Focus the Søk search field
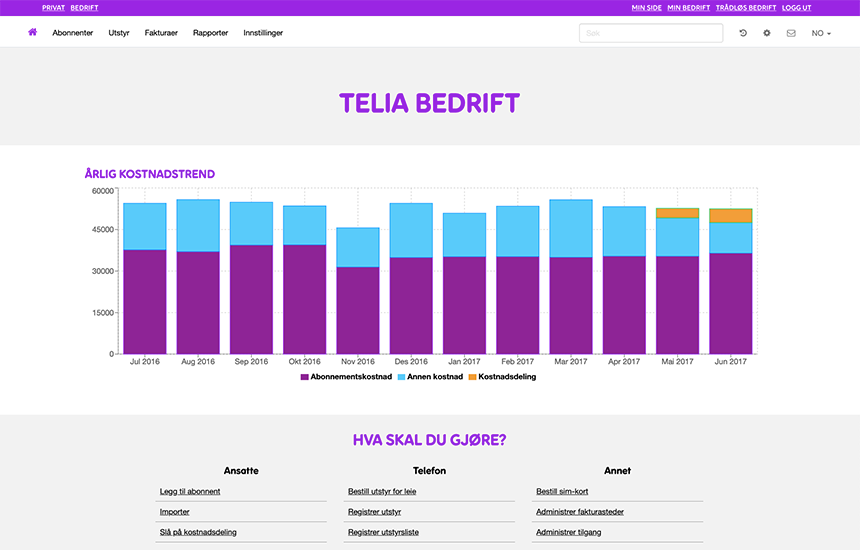 [x=650, y=33]
